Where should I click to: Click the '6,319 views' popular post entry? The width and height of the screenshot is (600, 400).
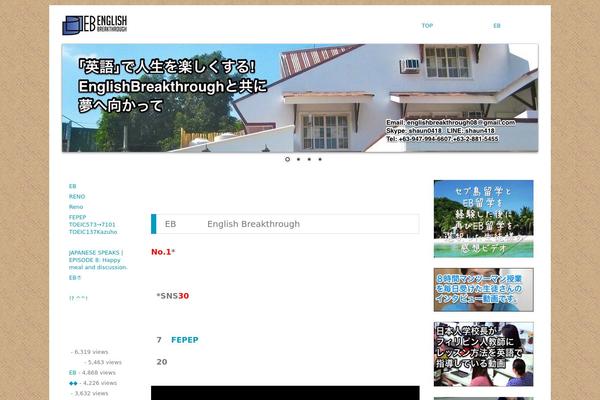(x=90, y=352)
